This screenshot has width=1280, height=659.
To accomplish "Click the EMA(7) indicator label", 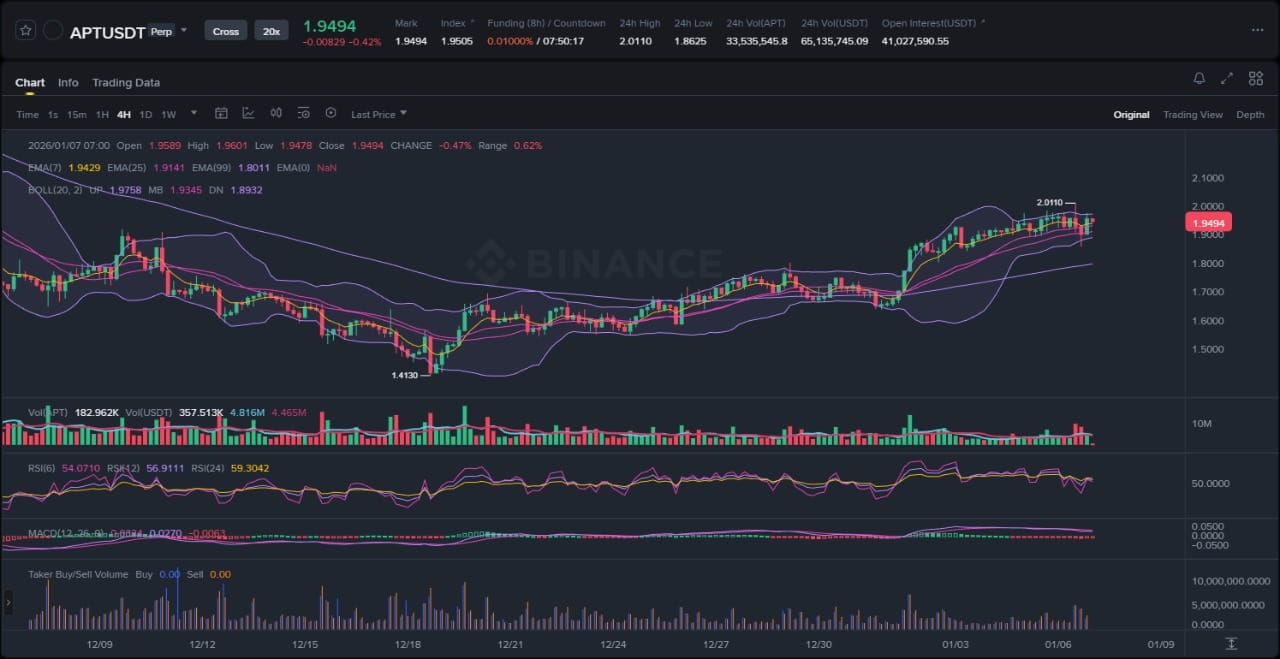I will pos(45,168).
